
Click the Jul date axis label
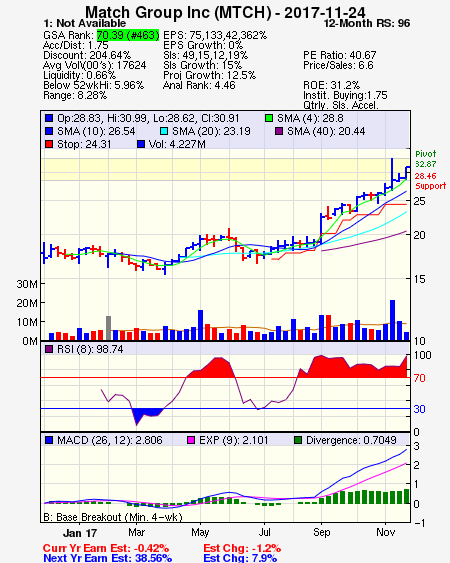pyautogui.click(x=265, y=532)
